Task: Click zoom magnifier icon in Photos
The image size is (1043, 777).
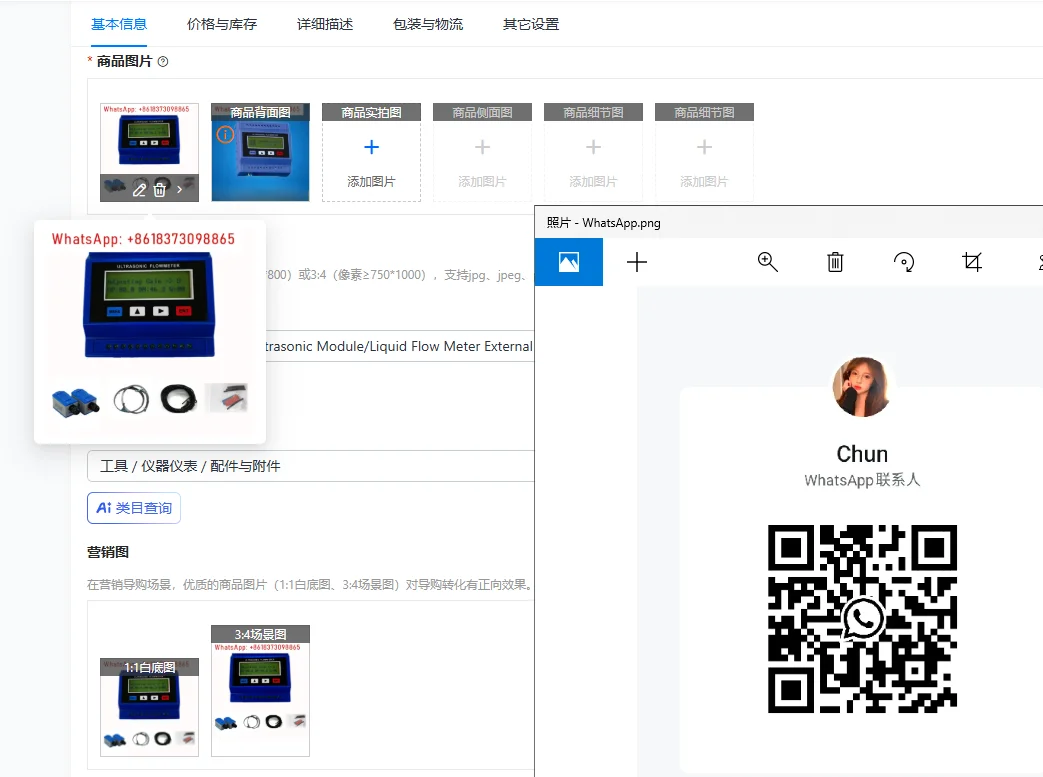Action: pyautogui.click(x=768, y=262)
